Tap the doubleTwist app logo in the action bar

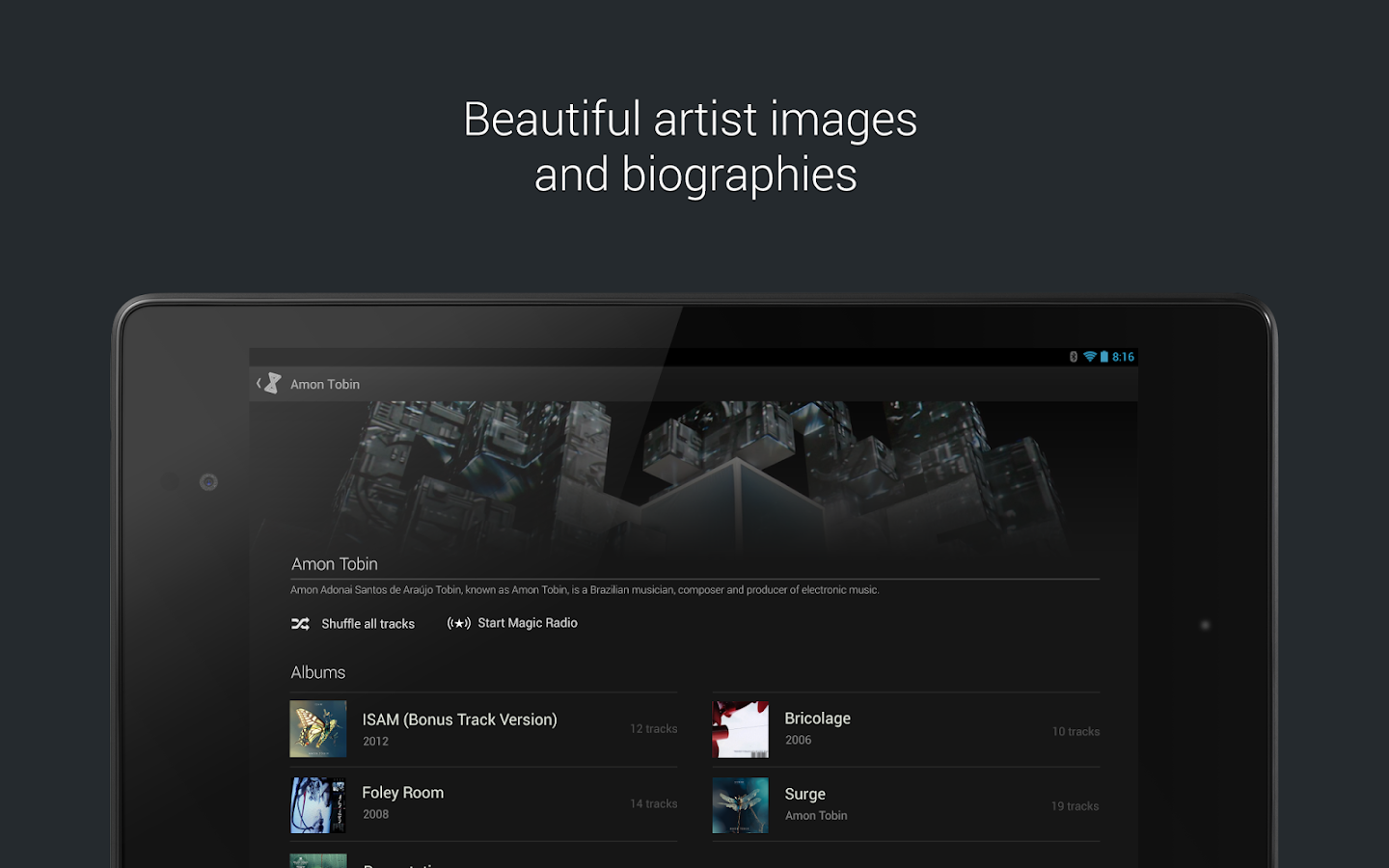pos(273,382)
